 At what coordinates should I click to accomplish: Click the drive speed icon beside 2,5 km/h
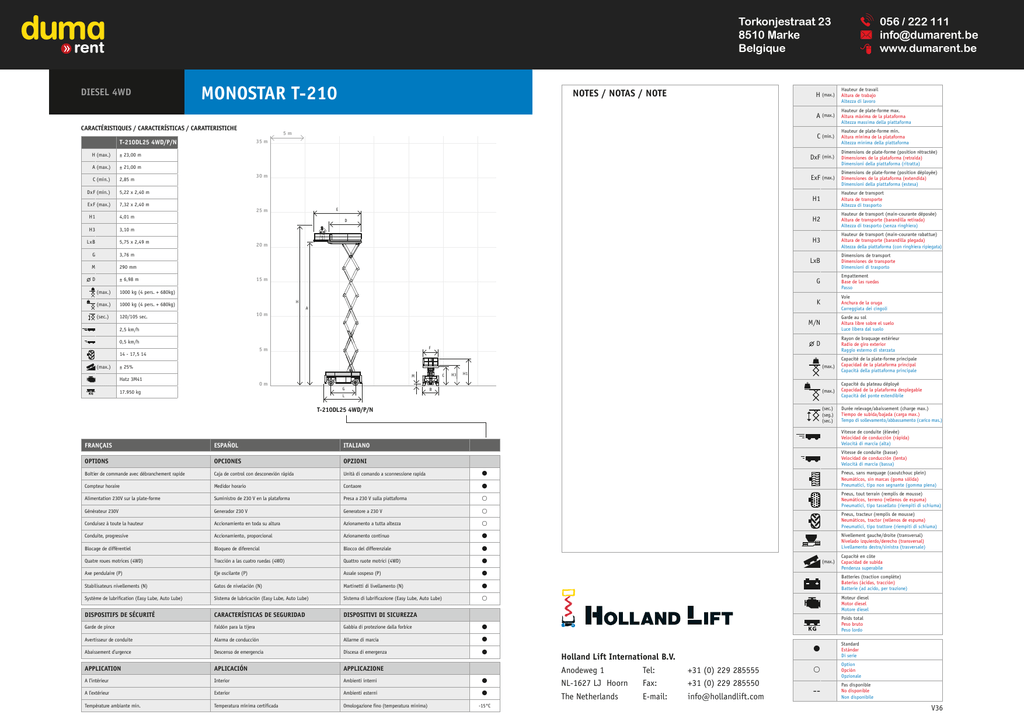90,329
